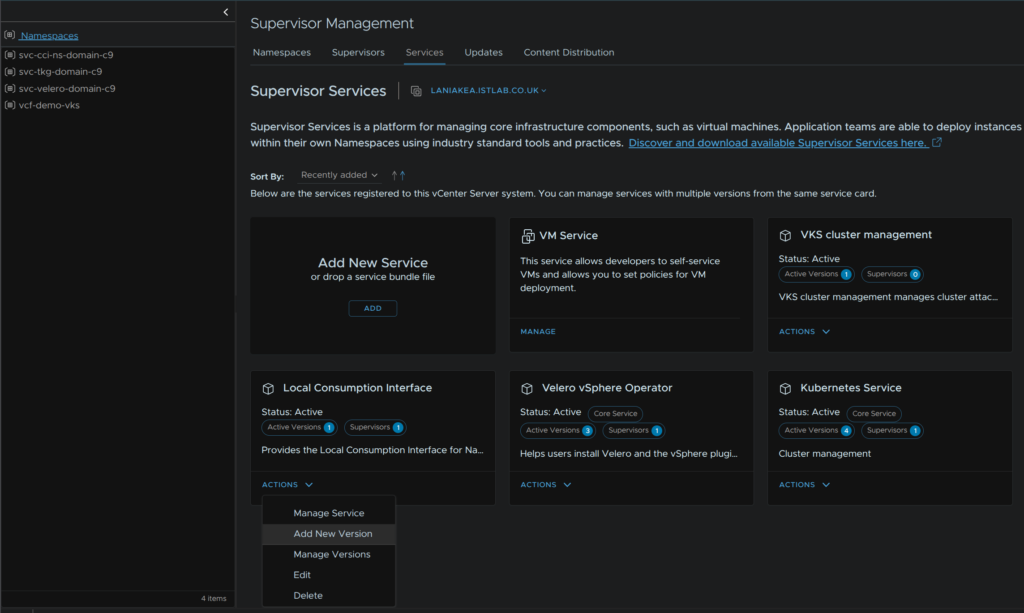Choose Manage Versions in the actions menu
This screenshot has height=613, width=1024.
pyautogui.click(x=331, y=554)
